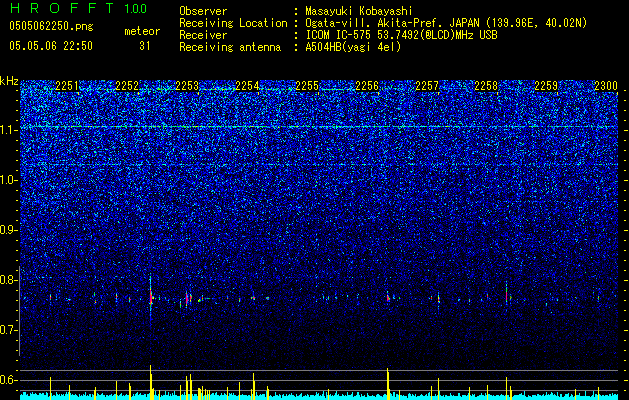
Task: Click the time marker 2300
Action: pyautogui.click(x=606, y=86)
